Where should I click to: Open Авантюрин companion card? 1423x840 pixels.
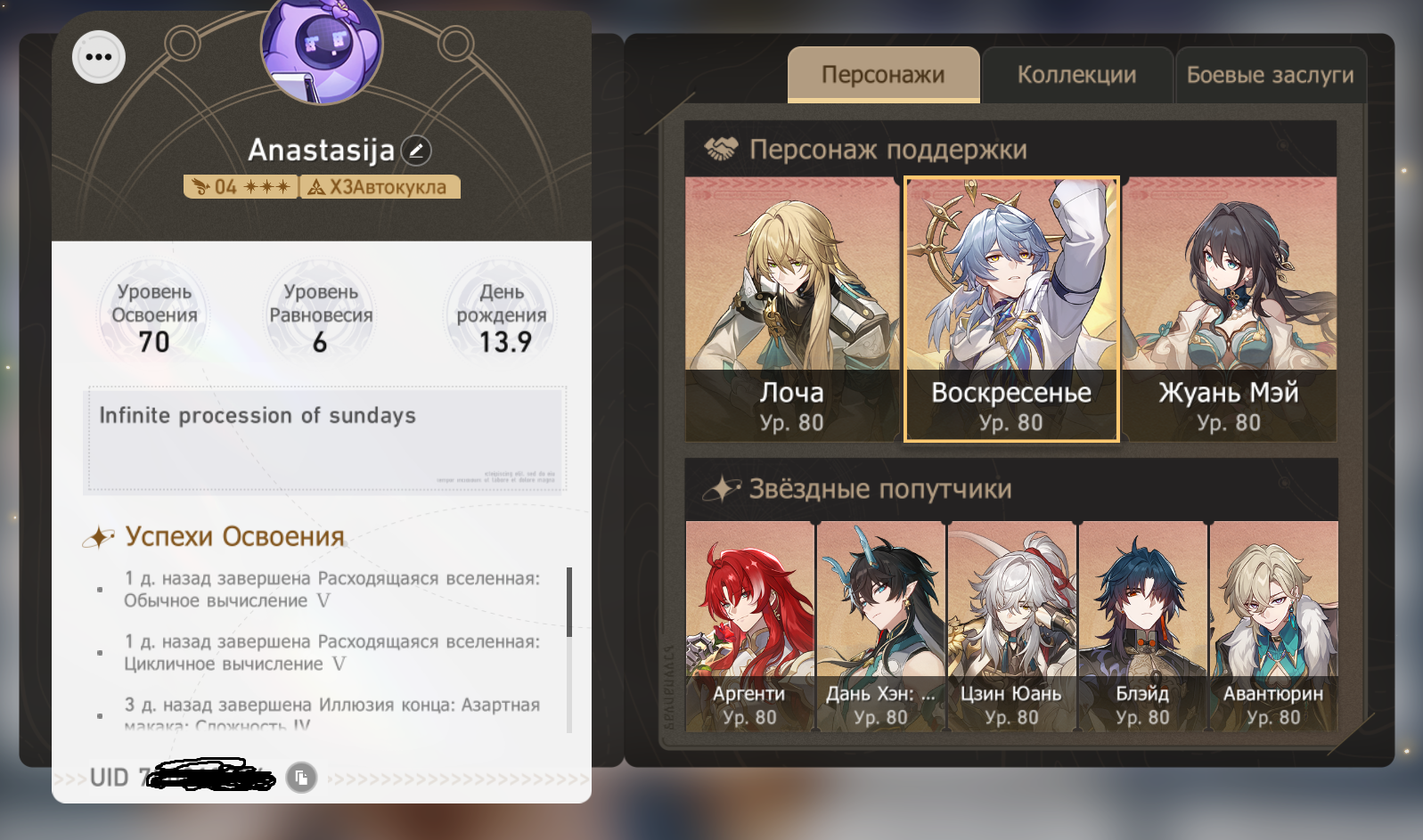[x=1273, y=626]
